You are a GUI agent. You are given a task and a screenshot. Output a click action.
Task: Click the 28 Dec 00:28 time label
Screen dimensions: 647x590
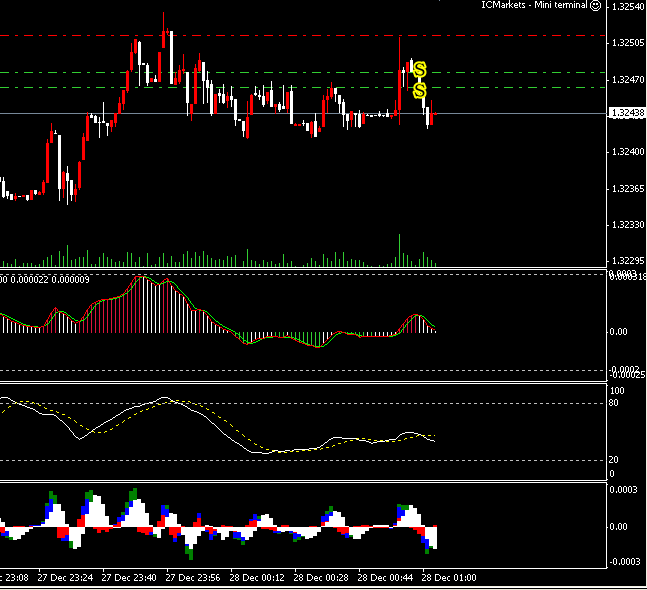click(x=321, y=578)
